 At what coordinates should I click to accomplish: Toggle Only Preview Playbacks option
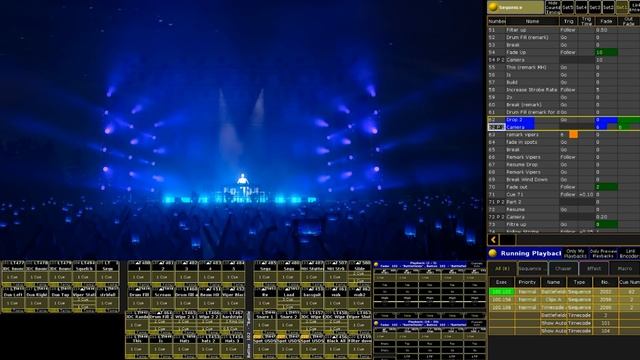tap(603, 253)
